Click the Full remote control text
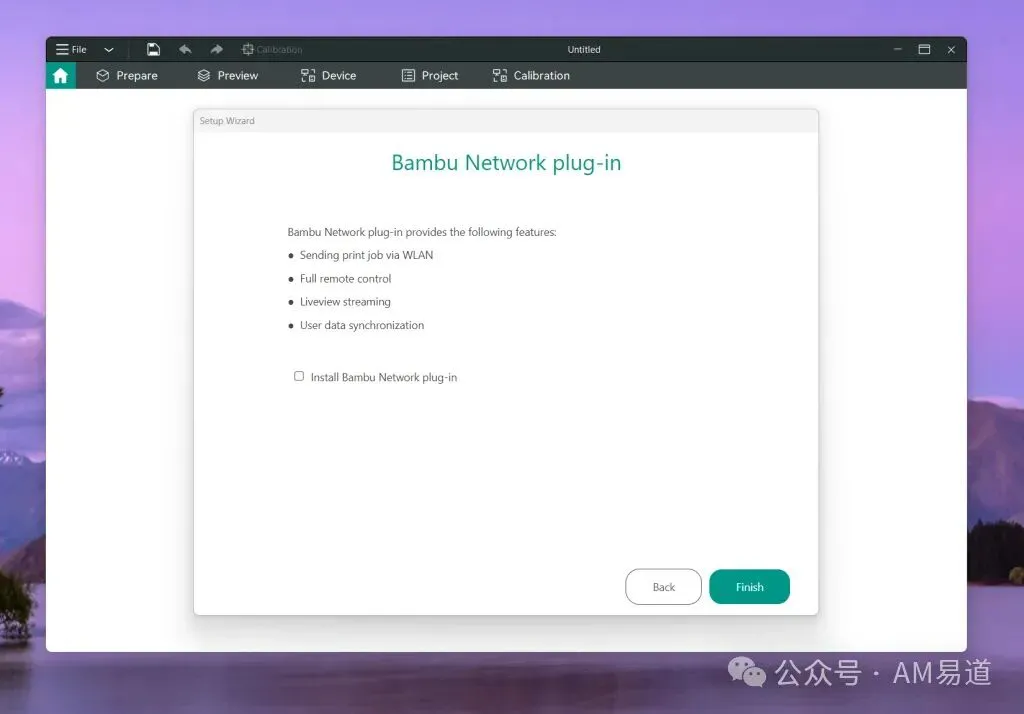The image size is (1024, 714). tap(345, 279)
